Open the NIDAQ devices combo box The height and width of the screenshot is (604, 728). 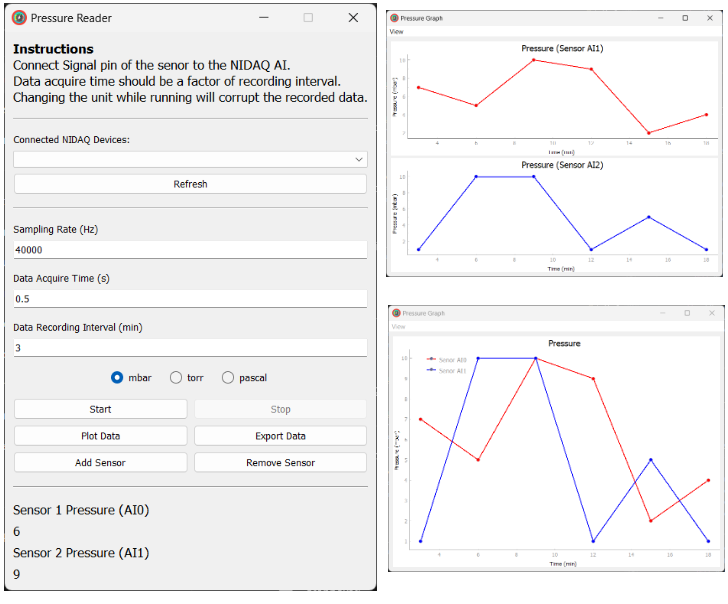(190, 159)
